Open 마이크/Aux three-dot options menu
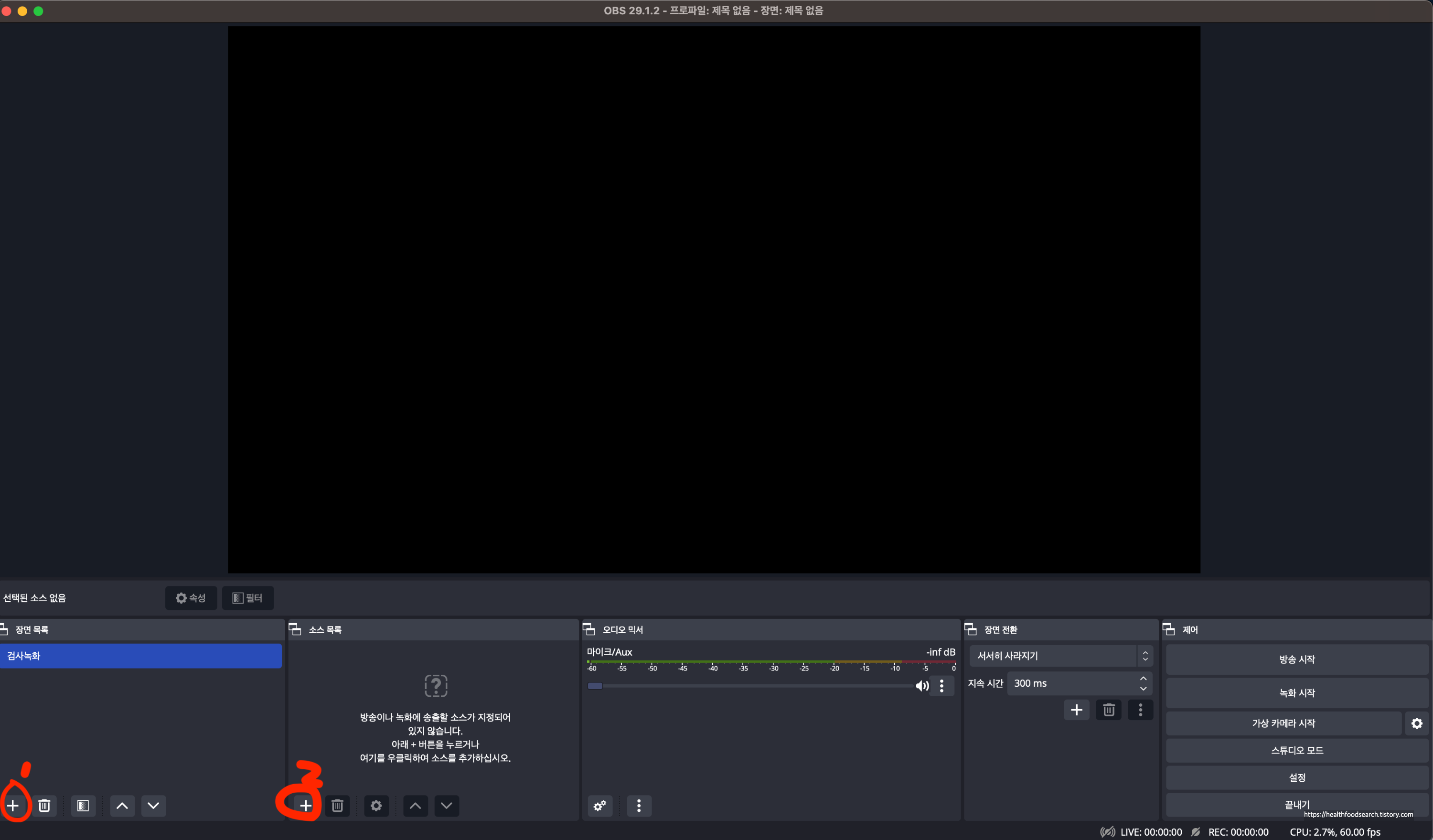Image resolution: width=1433 pixels, height=840 pixels. 941,686
